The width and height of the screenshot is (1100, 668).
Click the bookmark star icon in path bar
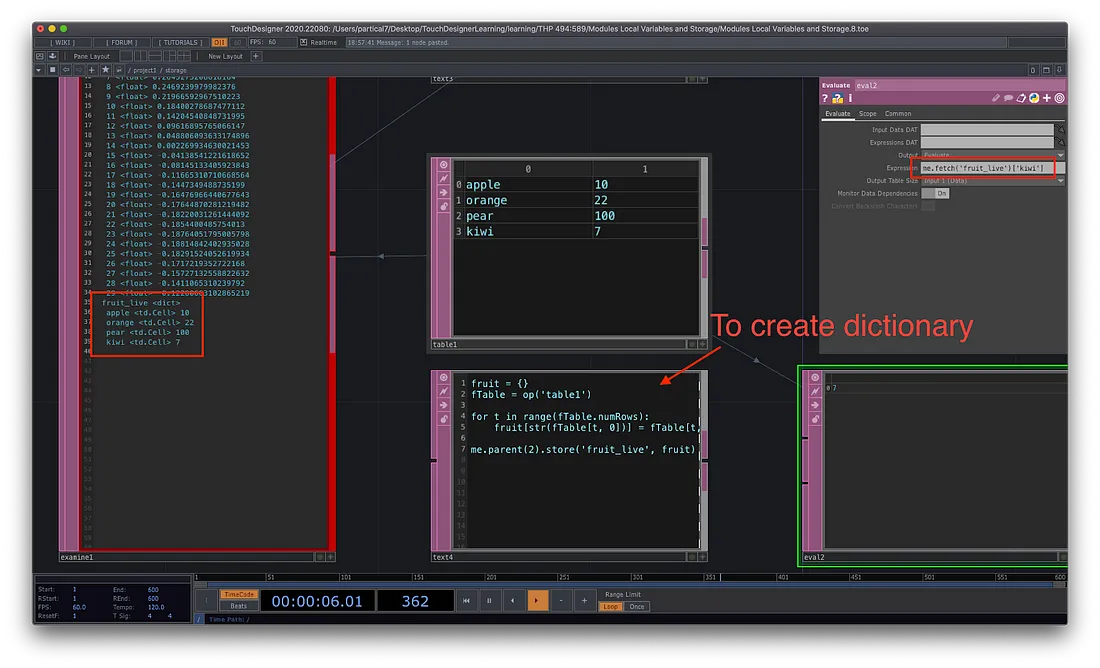[105, 70]
